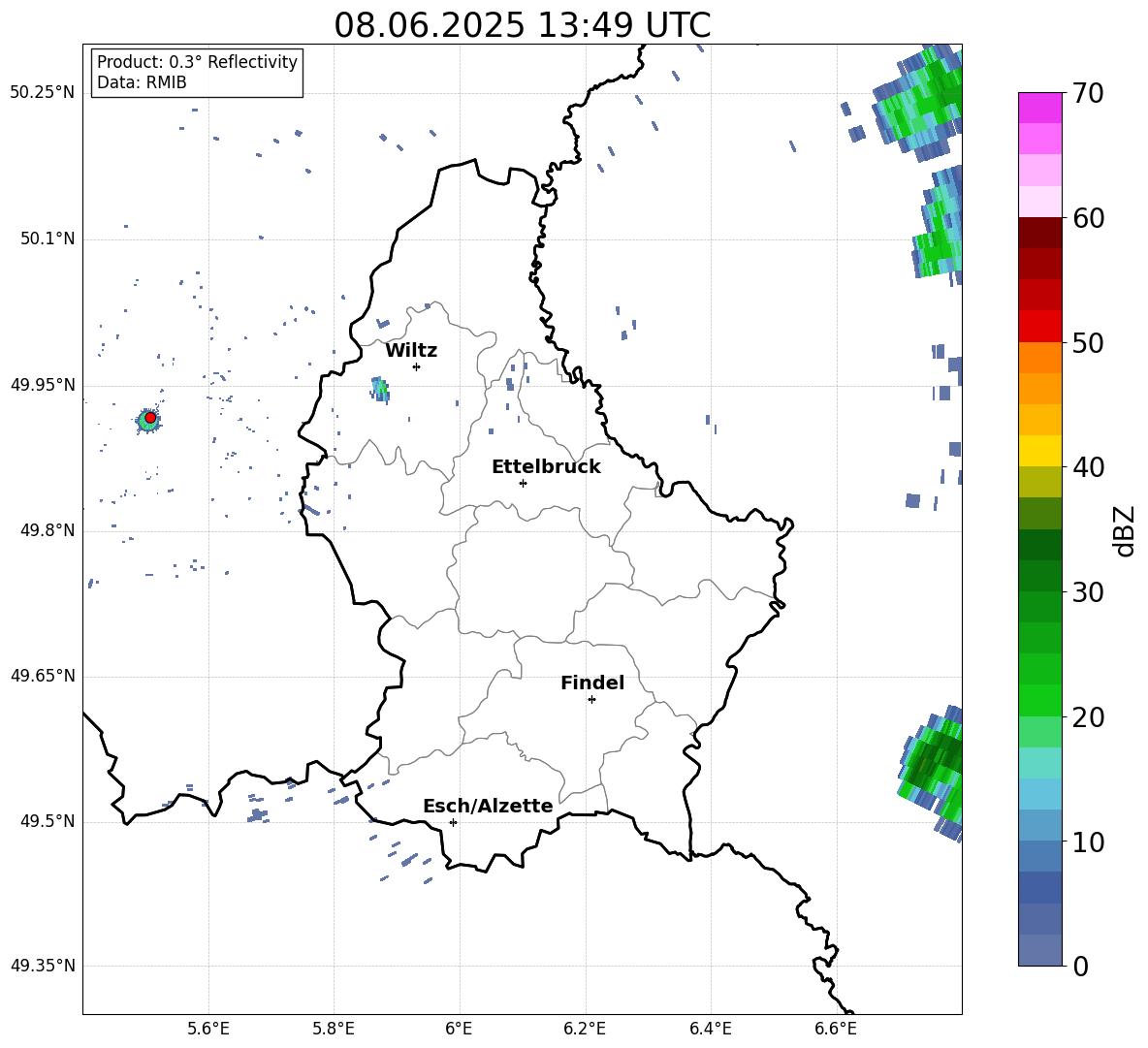Click the 50.25°N latitude label

(x=43, y=93)
